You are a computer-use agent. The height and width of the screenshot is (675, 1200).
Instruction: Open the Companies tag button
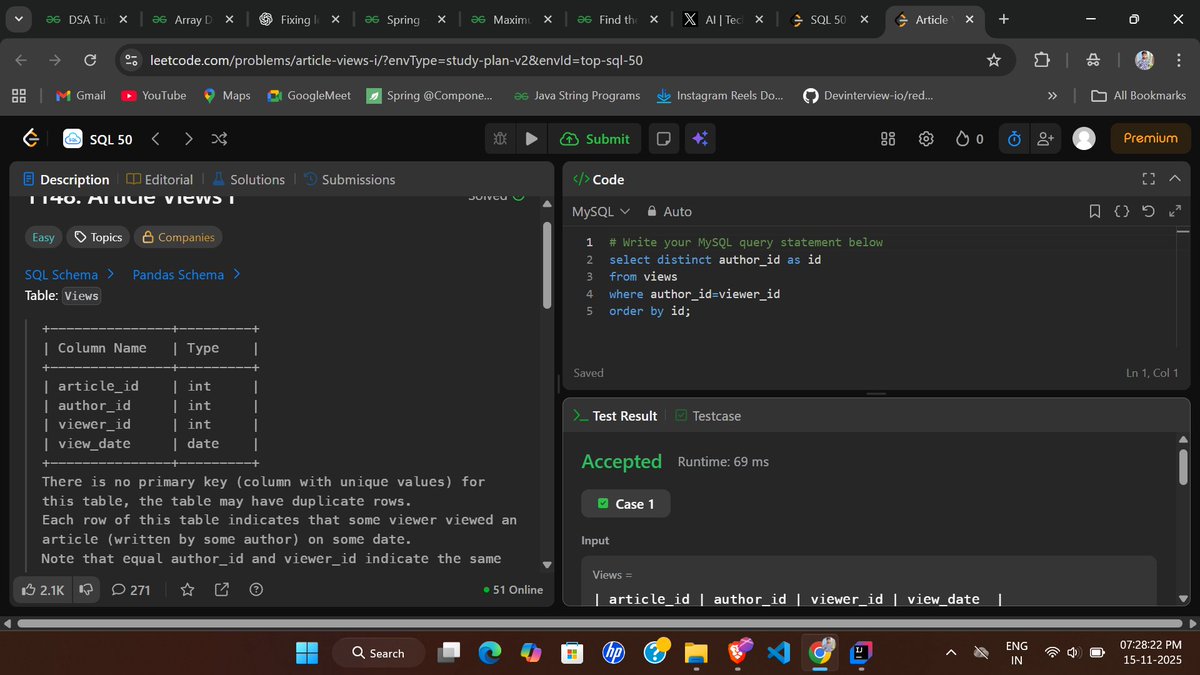click(178, 237)
